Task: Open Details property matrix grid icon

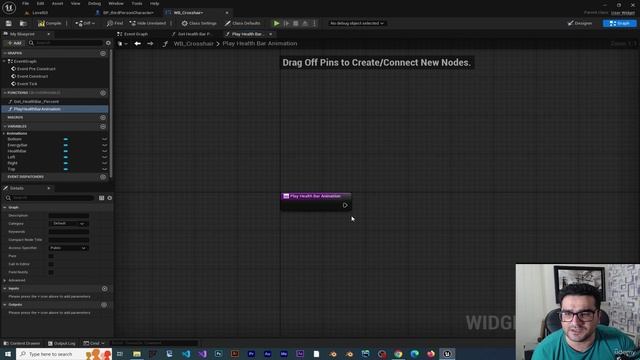Action: (x=101, y=198)
